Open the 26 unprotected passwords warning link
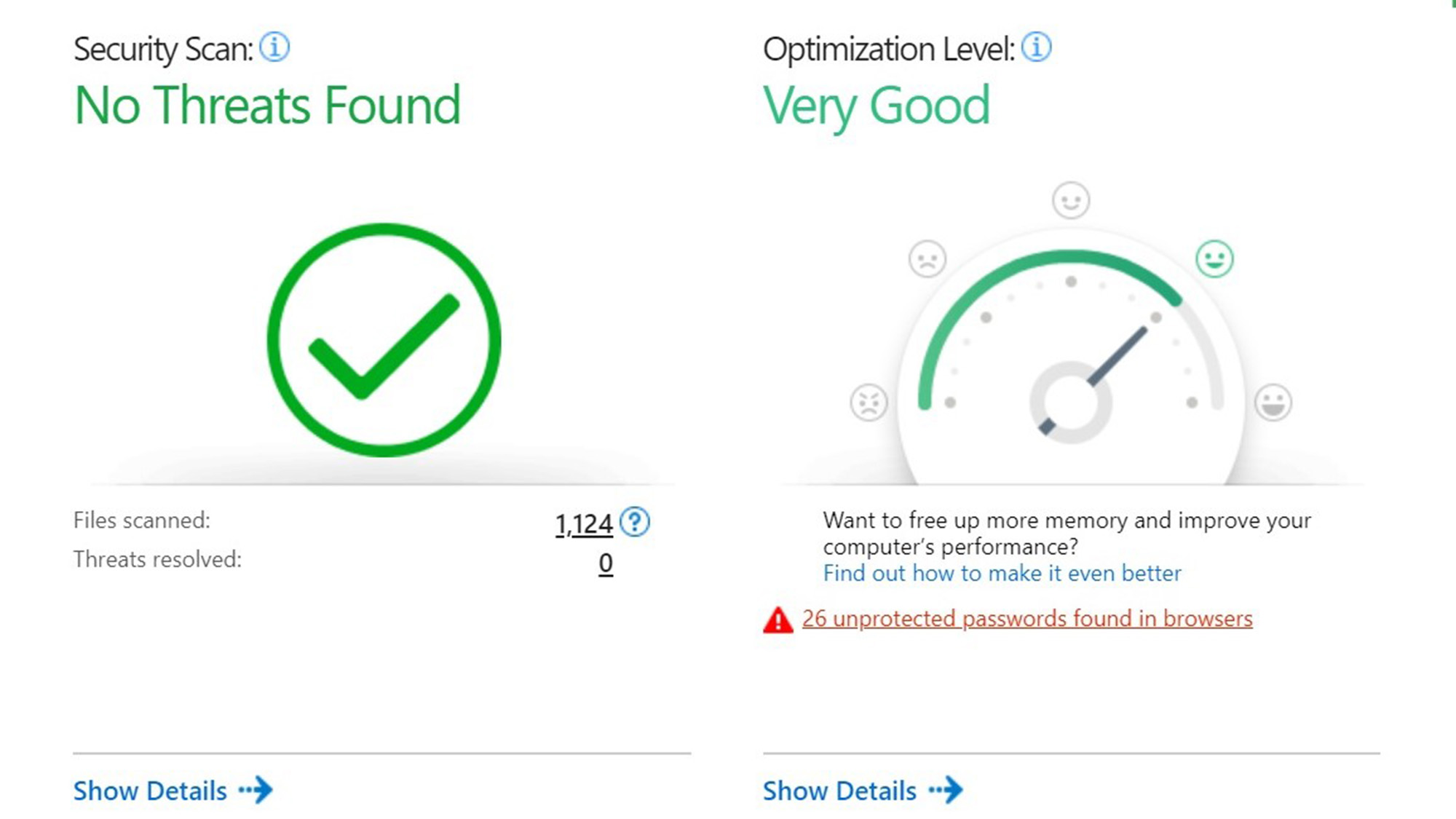This screenshot has width=1456, height=819. coord(1027,619)
